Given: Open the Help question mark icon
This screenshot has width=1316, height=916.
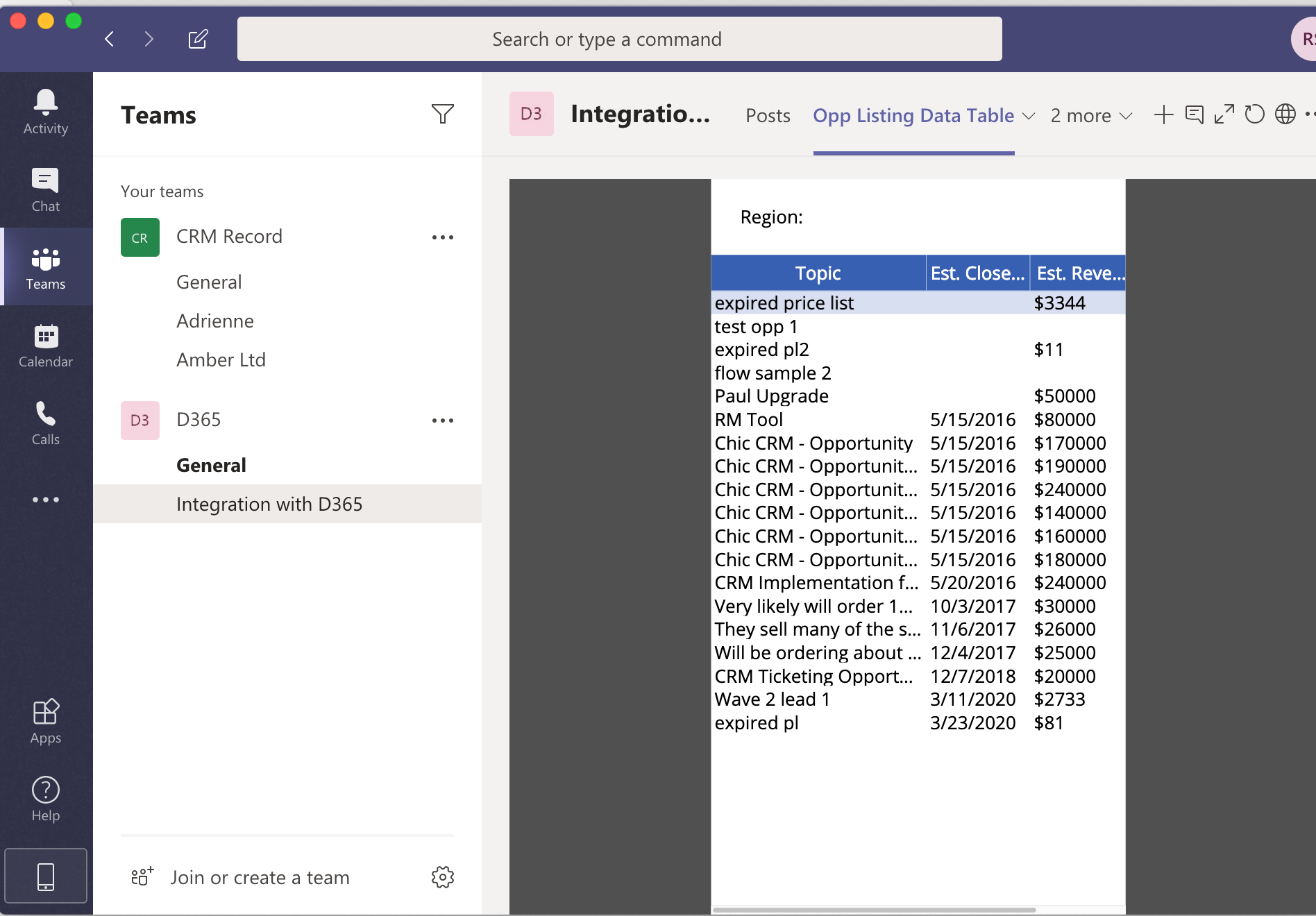Looking at the screenshot, I should point(46,799).
